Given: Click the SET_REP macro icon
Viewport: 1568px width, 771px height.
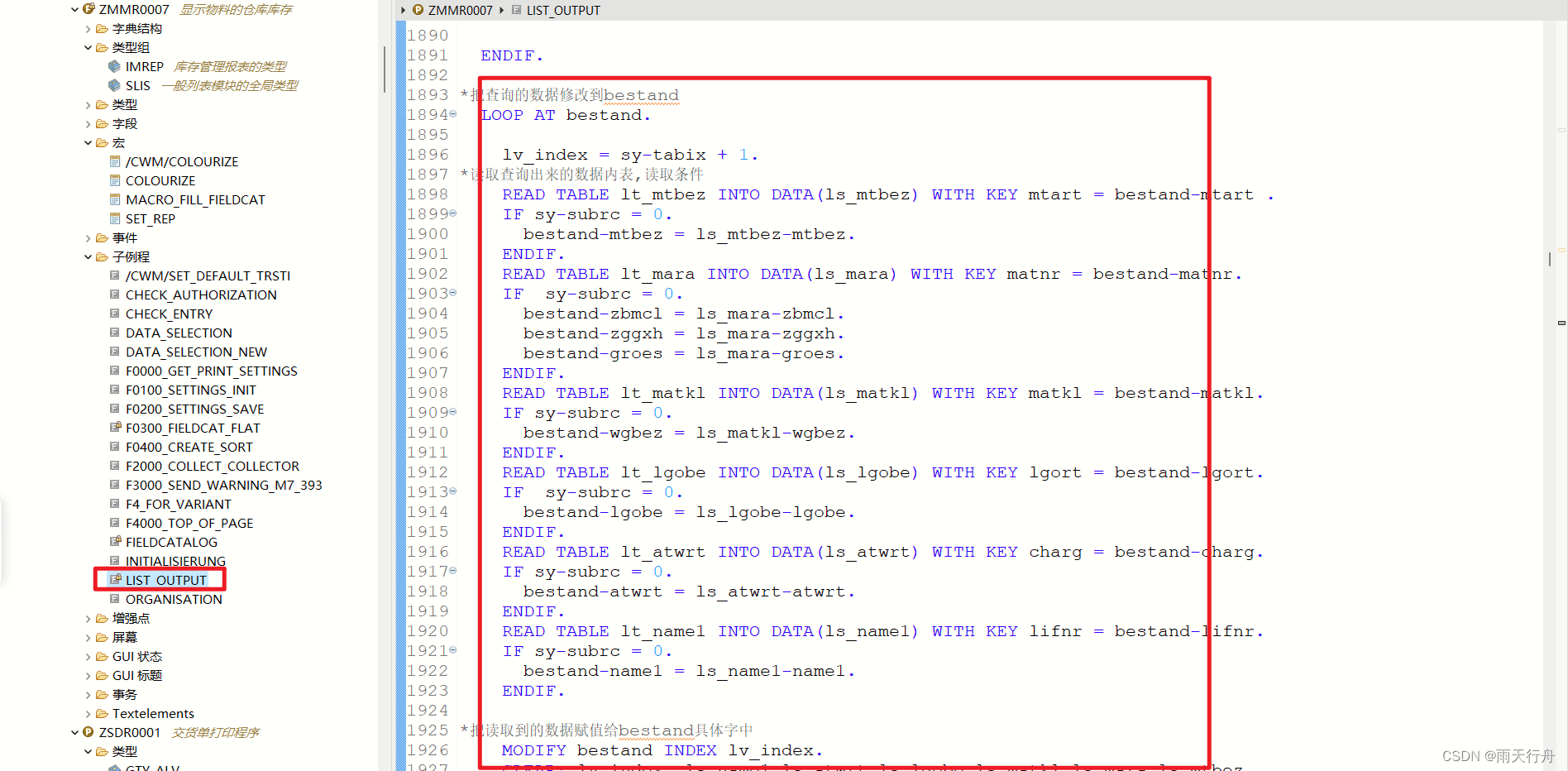Looking at the screenshot, I should pyautogui.click(x=115, y=218).
